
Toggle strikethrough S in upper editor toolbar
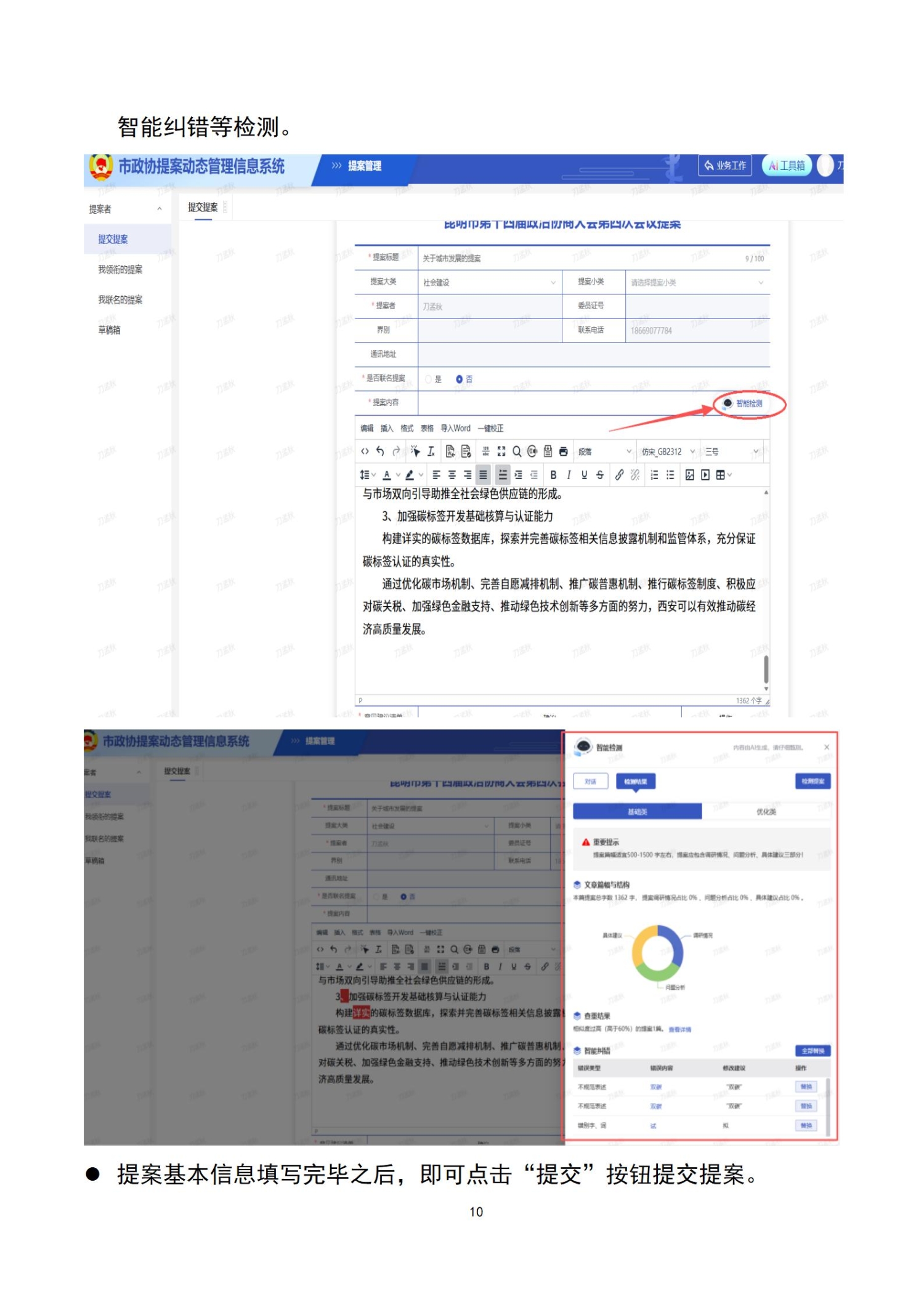click(600, 475)
